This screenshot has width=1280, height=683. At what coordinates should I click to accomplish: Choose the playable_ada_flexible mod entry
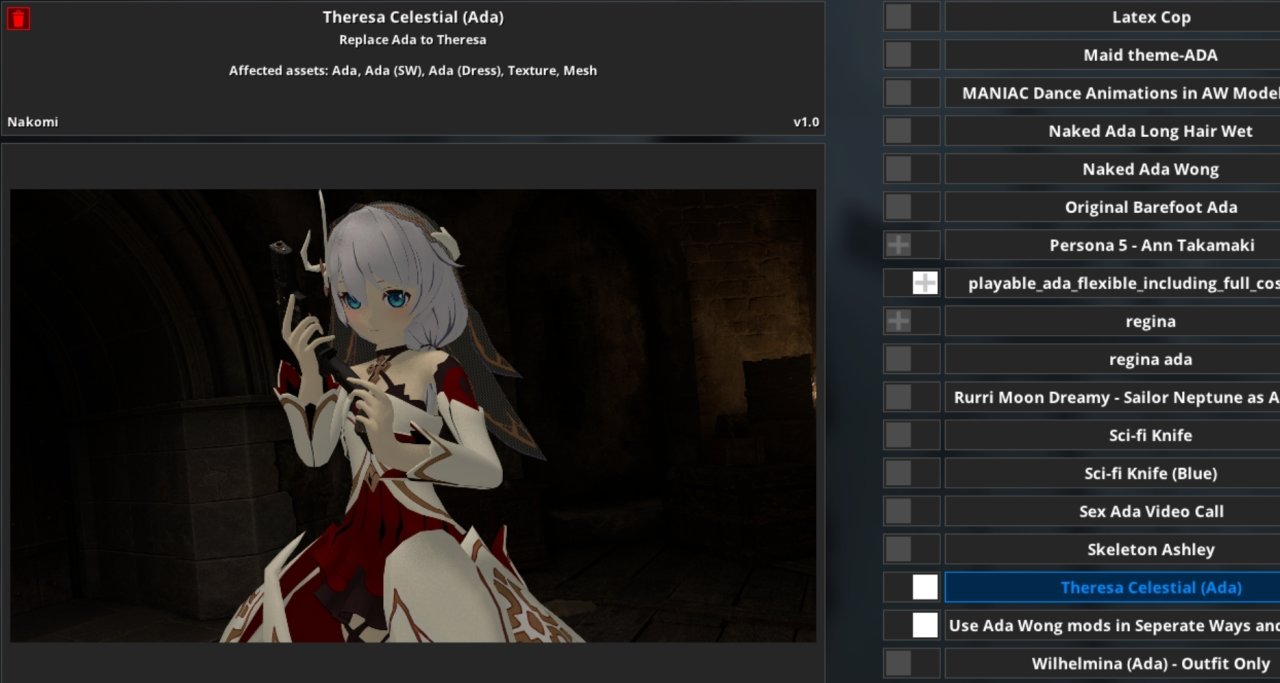tap(1112, 283)
